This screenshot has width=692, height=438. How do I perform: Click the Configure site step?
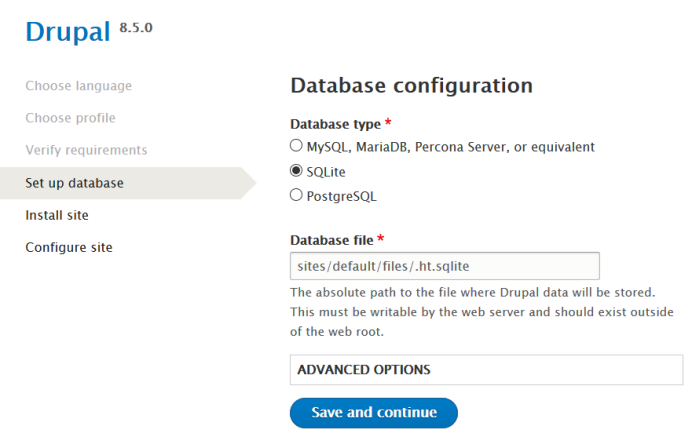point(69,247)
